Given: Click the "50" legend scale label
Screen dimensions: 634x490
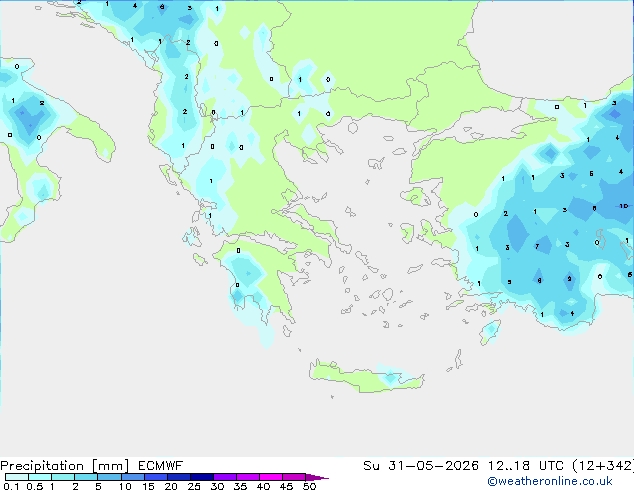Looking at the screenshot, I should [x=310, y=486].
